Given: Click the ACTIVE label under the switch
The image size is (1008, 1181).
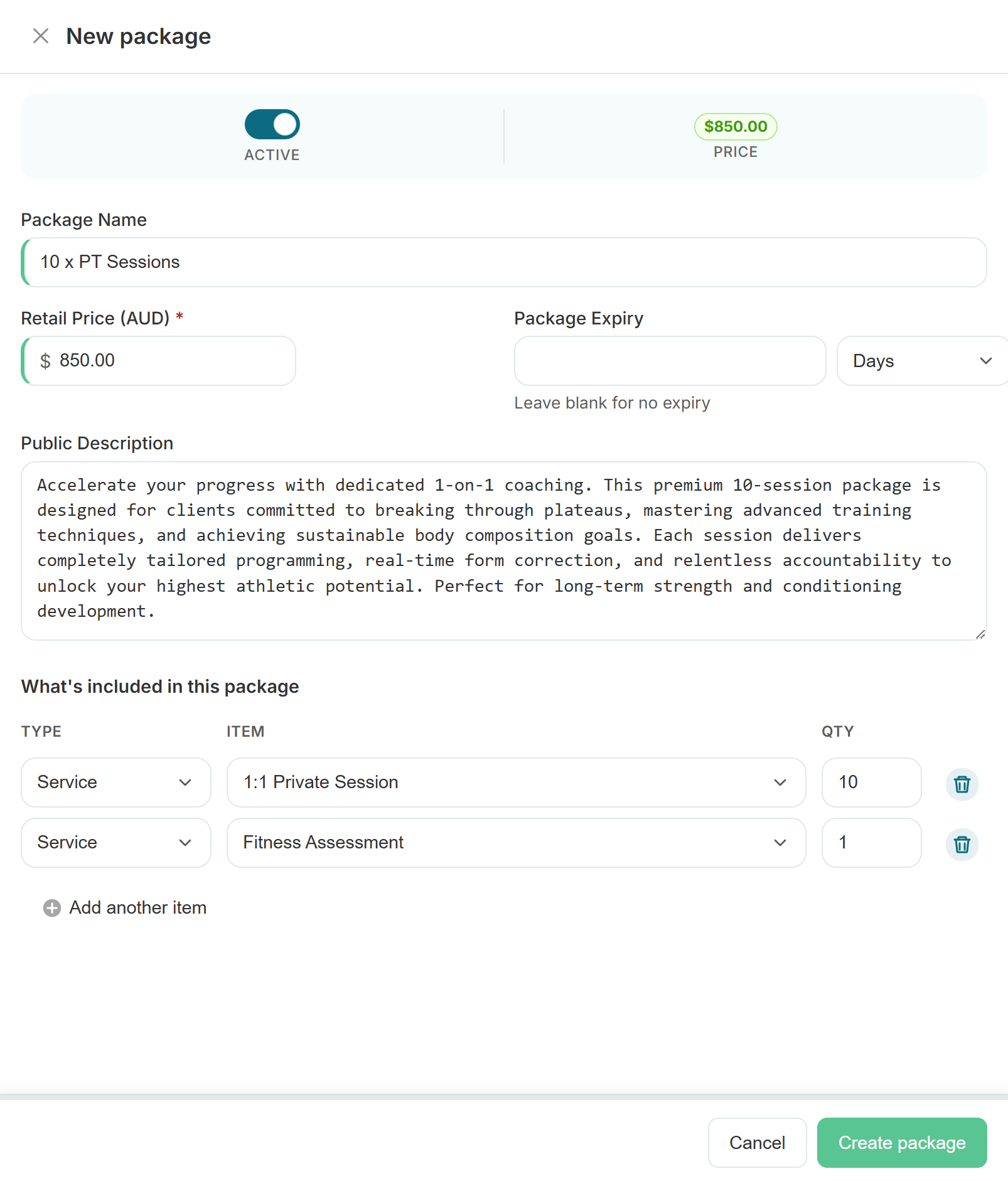Looking at the screenshot, I should tap(272, 155).
